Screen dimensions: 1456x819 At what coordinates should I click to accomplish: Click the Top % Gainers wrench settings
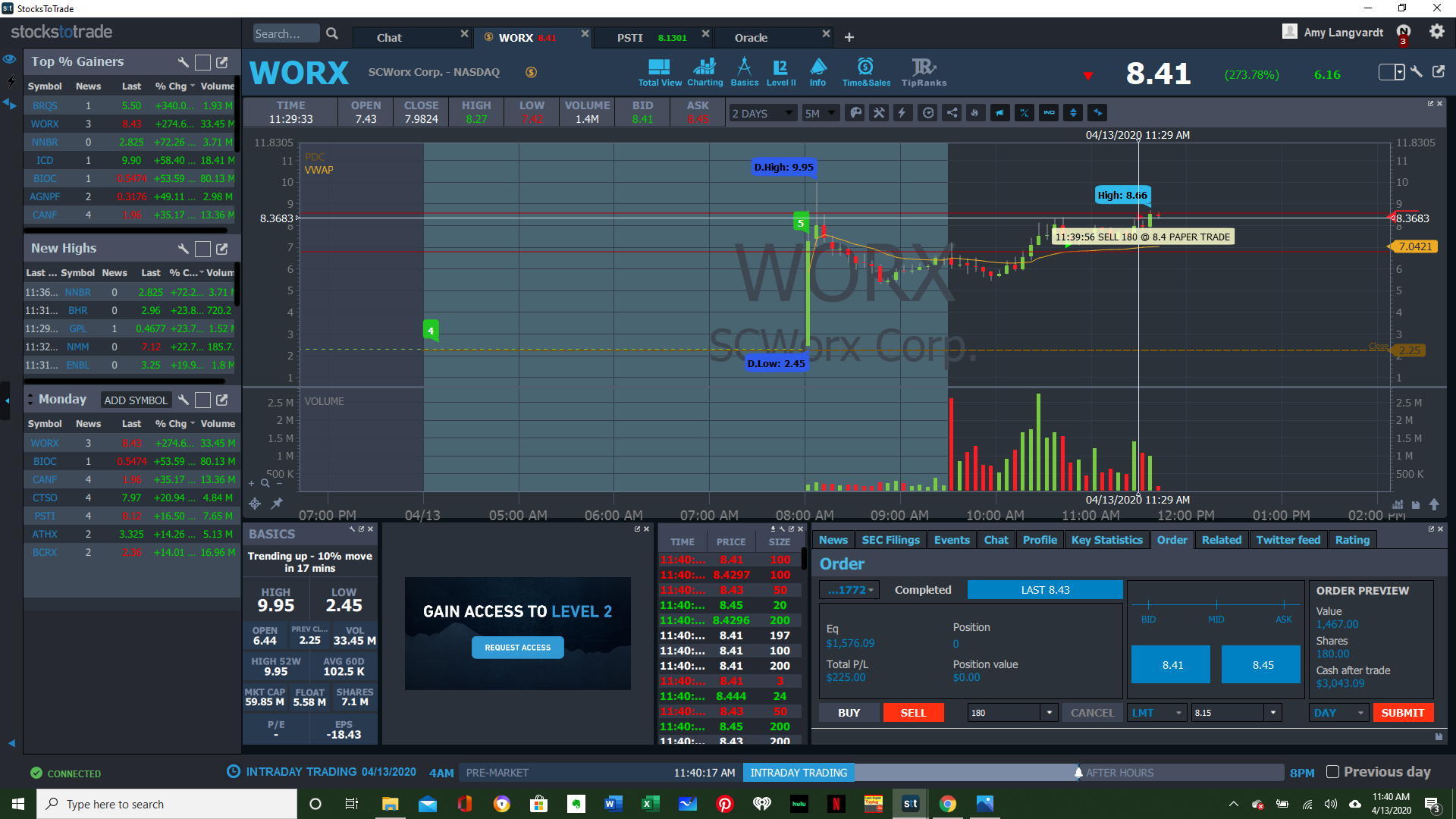(183, 62)
